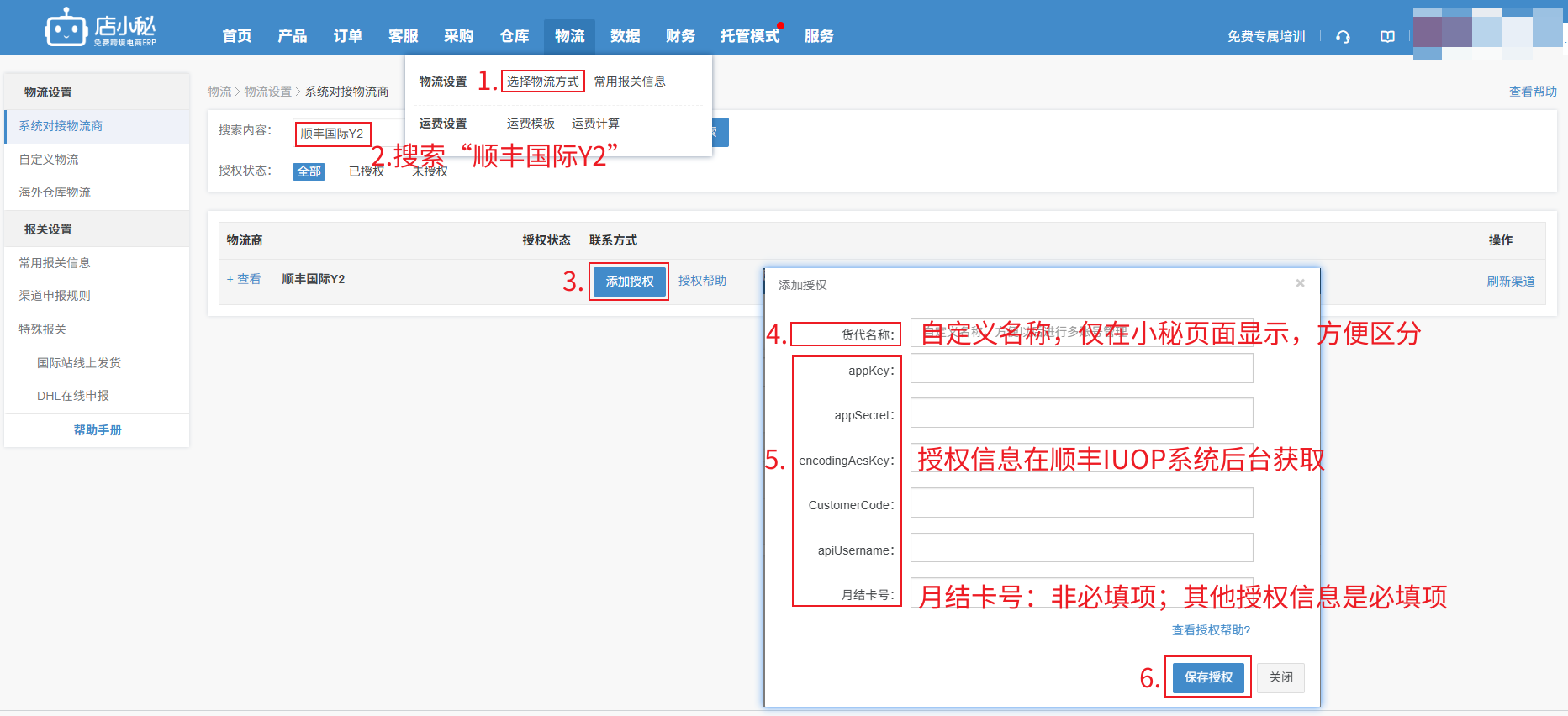Focus the encodingAesKey input field
The height and width of the screenshot is (716, 1568).
[x=1081, y=458]
